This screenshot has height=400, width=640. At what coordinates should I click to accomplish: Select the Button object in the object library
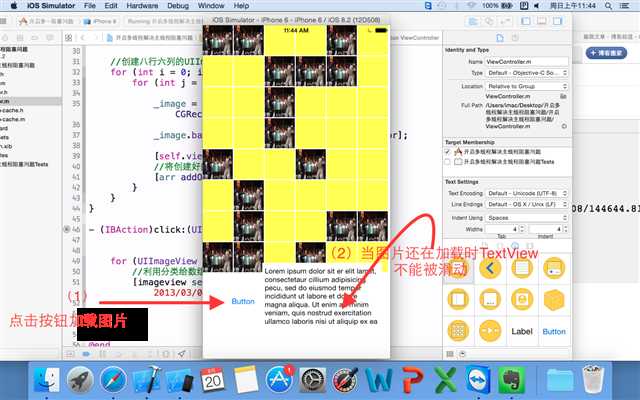pos(554,331)
